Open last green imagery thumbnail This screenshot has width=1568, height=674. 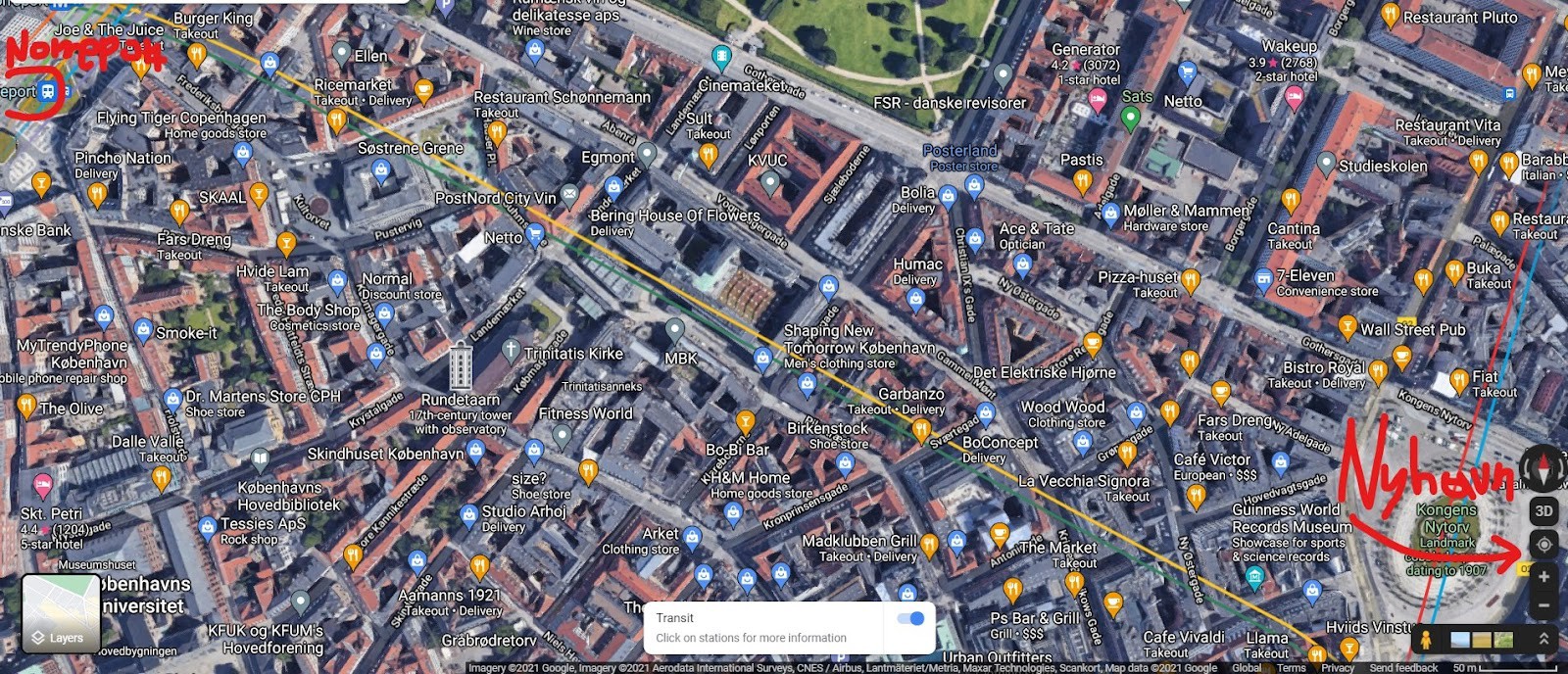1504,640
